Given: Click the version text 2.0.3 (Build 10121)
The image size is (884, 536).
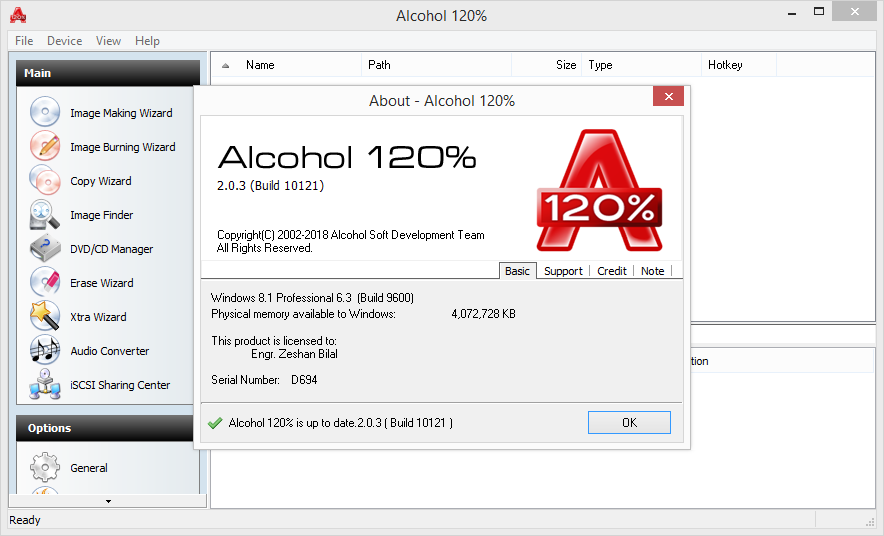Looking at the screenshot, I should 271,185.
